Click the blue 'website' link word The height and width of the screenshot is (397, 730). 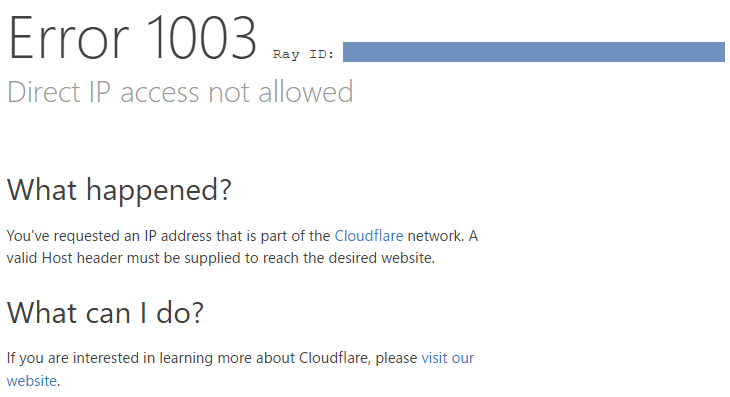coord(32,381)
